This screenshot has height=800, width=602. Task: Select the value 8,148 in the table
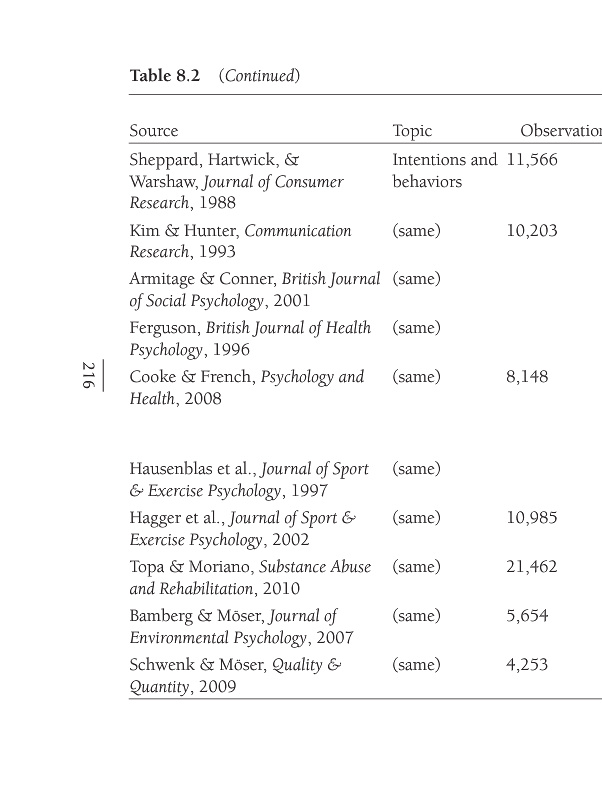[527, 377]
